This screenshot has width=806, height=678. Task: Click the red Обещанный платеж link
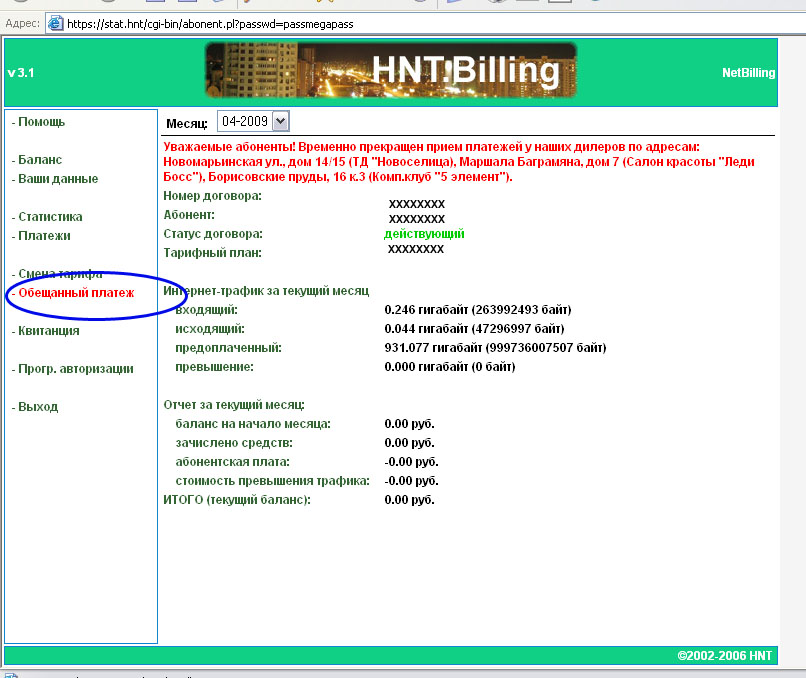pos(76,293)
